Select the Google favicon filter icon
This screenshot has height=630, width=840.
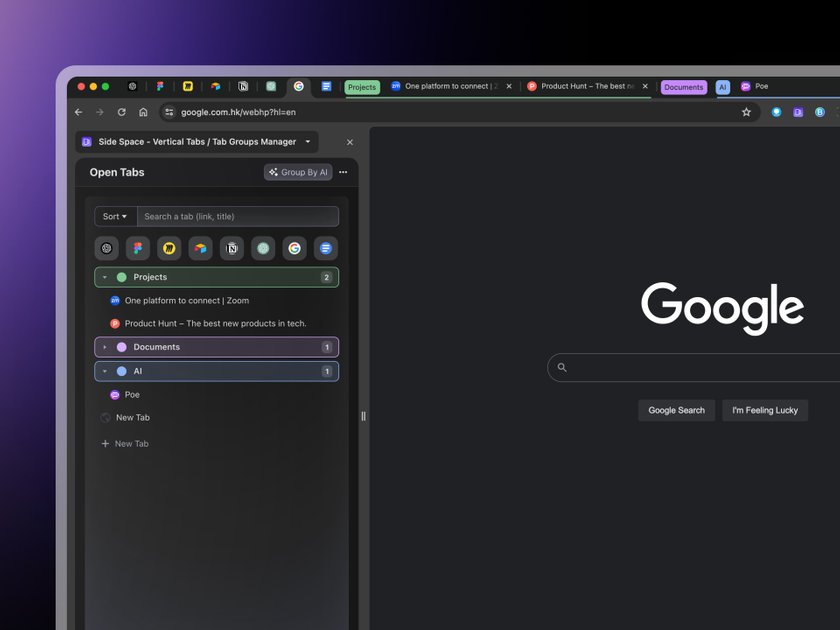(294, 248)
